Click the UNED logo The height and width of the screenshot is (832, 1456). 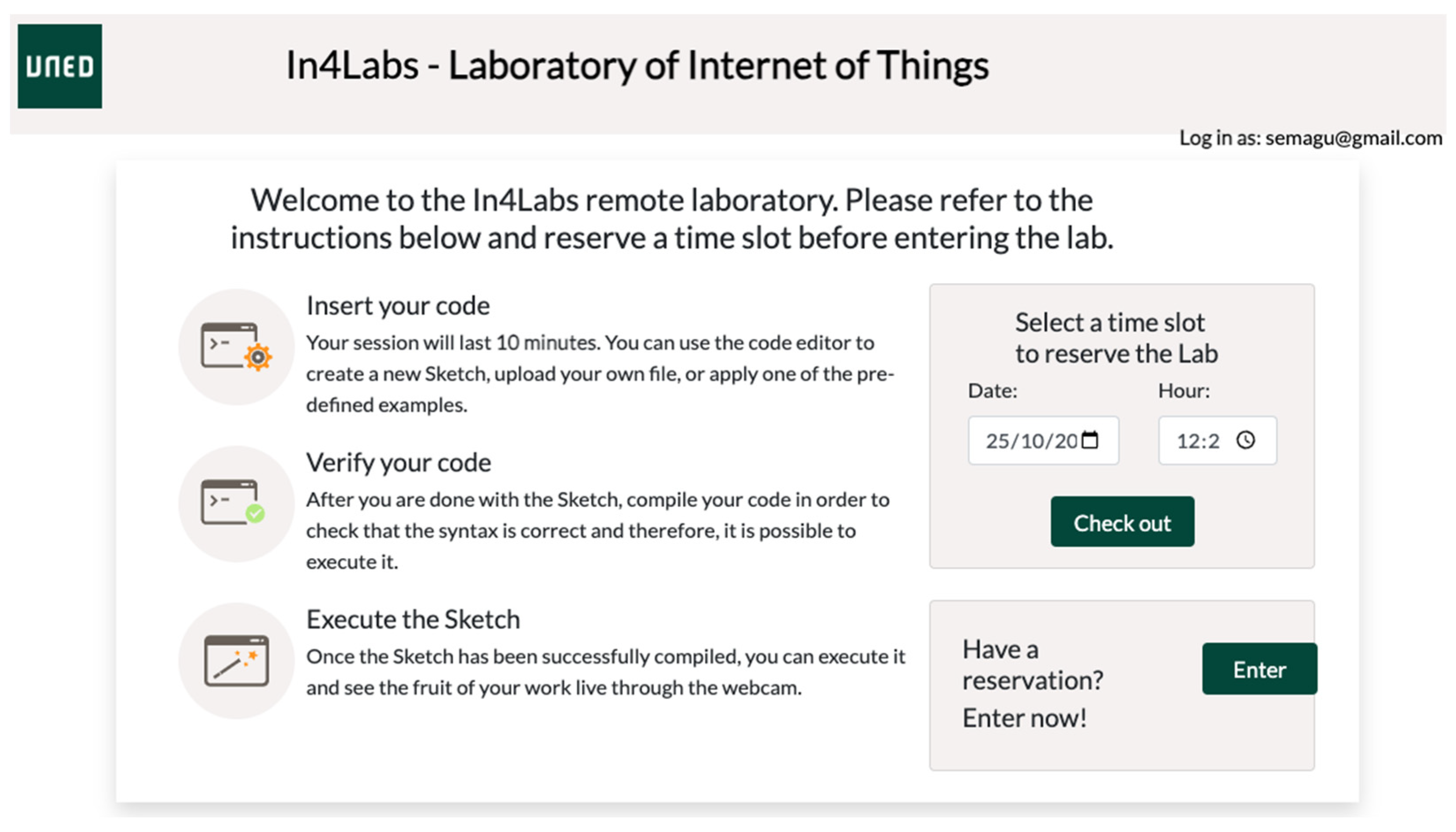60,66
